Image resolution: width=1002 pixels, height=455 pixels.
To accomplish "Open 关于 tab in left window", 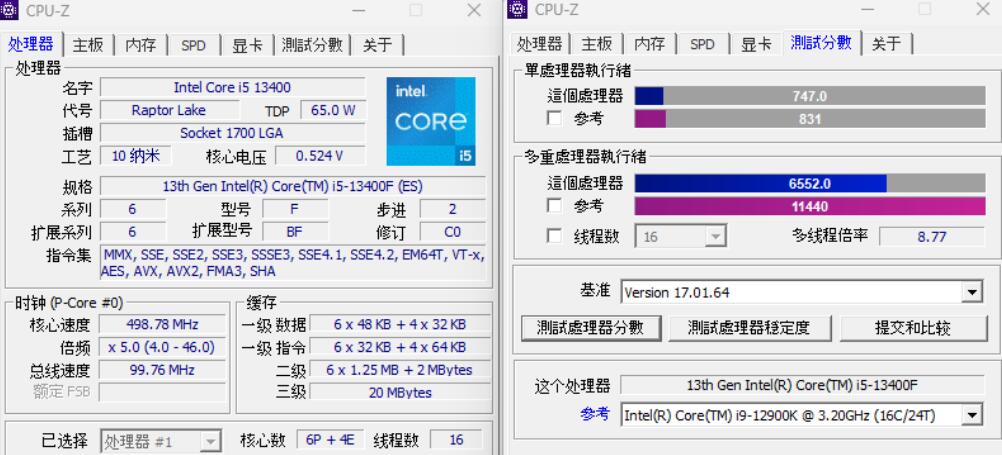I will tap(378, 45).
